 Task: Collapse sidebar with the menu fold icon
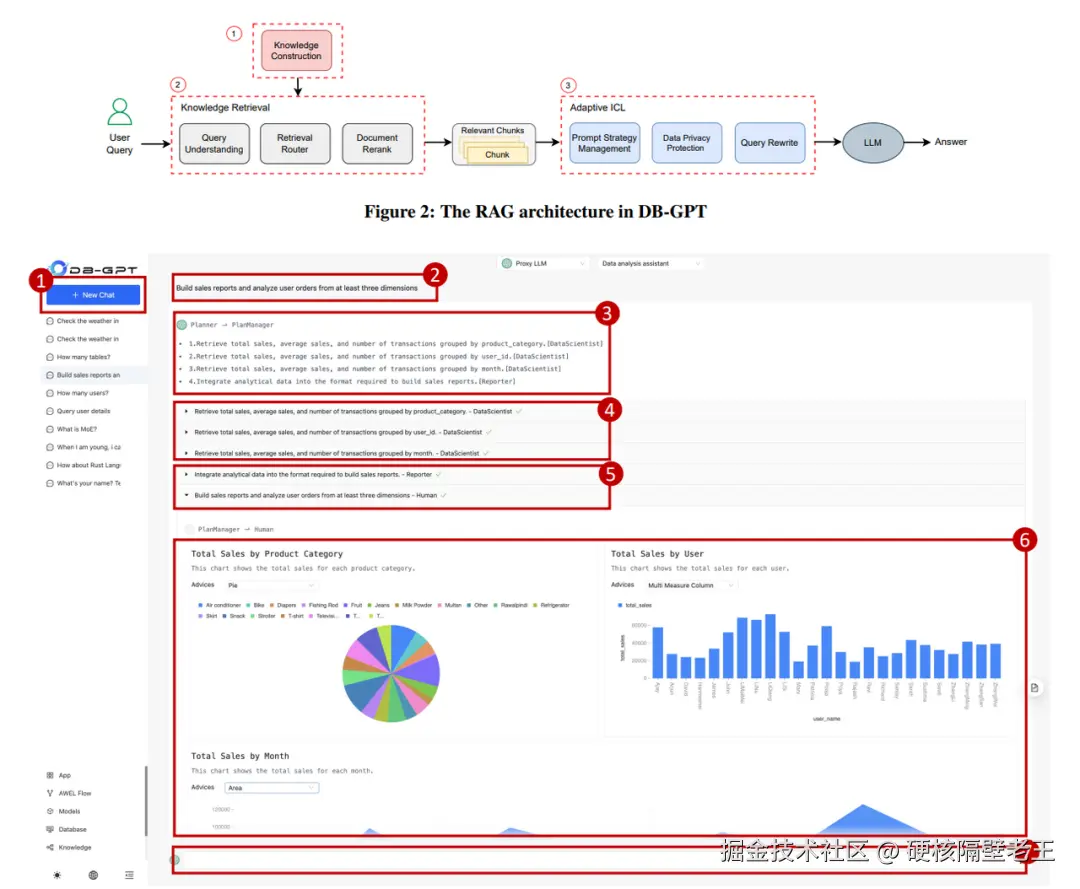point(129,875)
